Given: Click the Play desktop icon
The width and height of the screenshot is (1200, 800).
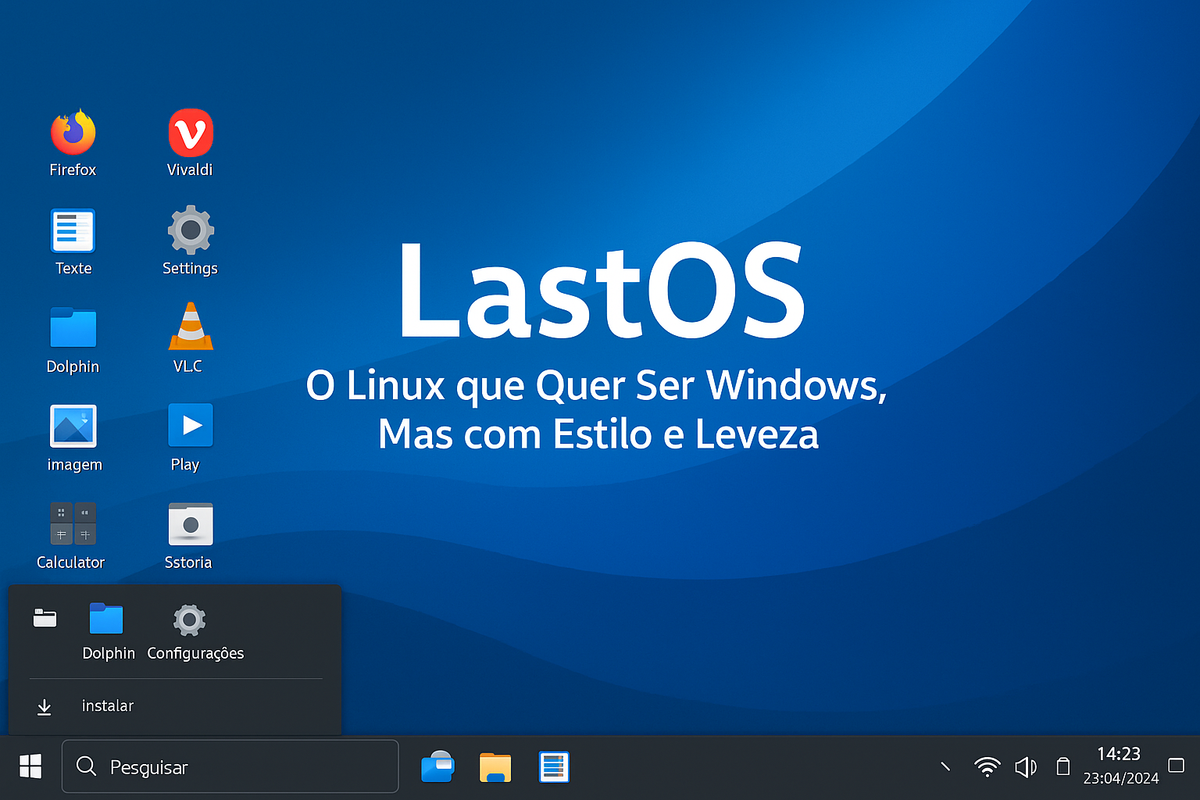Looking at the screenshot, I should click(190, 426).
